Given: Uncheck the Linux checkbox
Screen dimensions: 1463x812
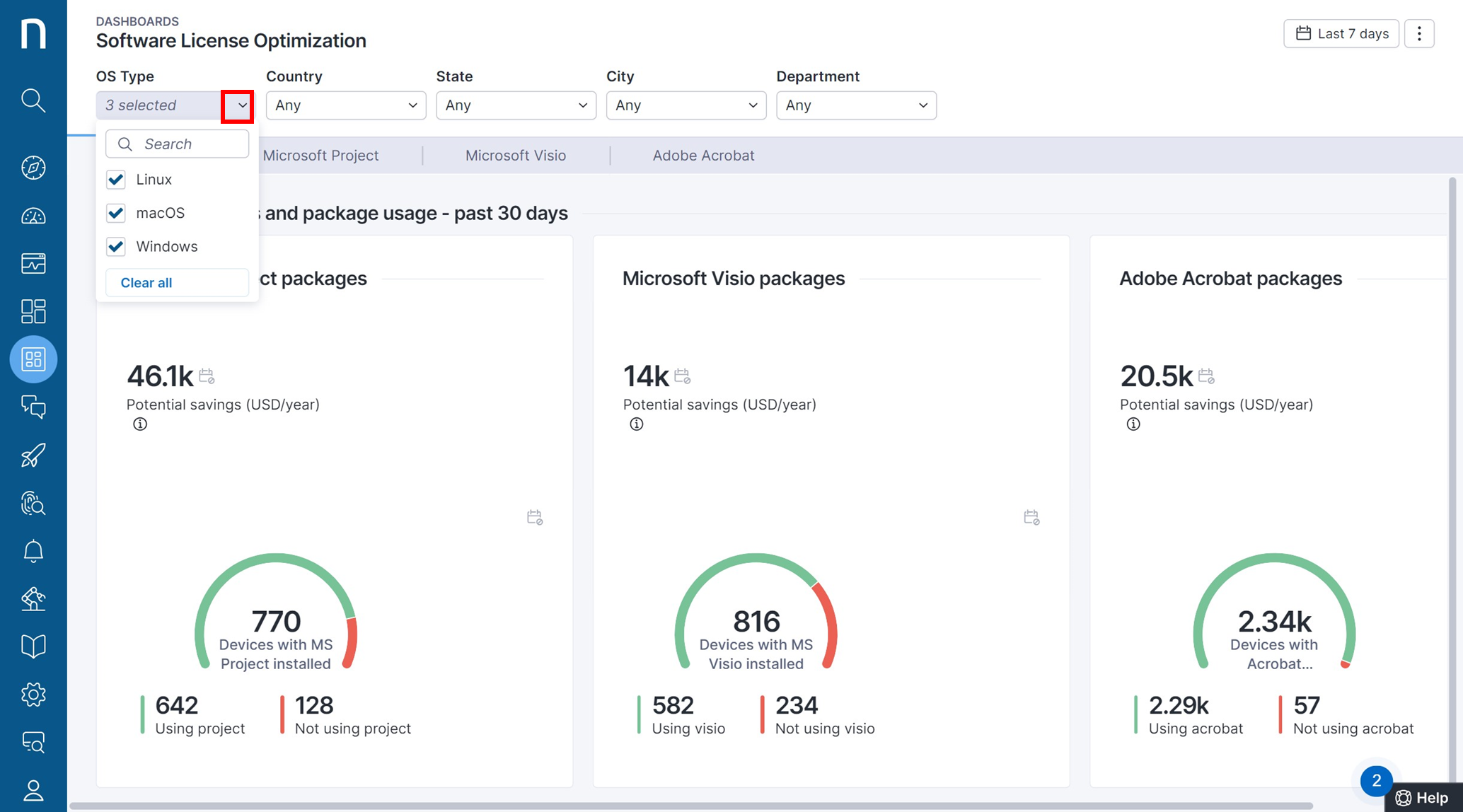Looking at the screenshot, I should [116, 180].
